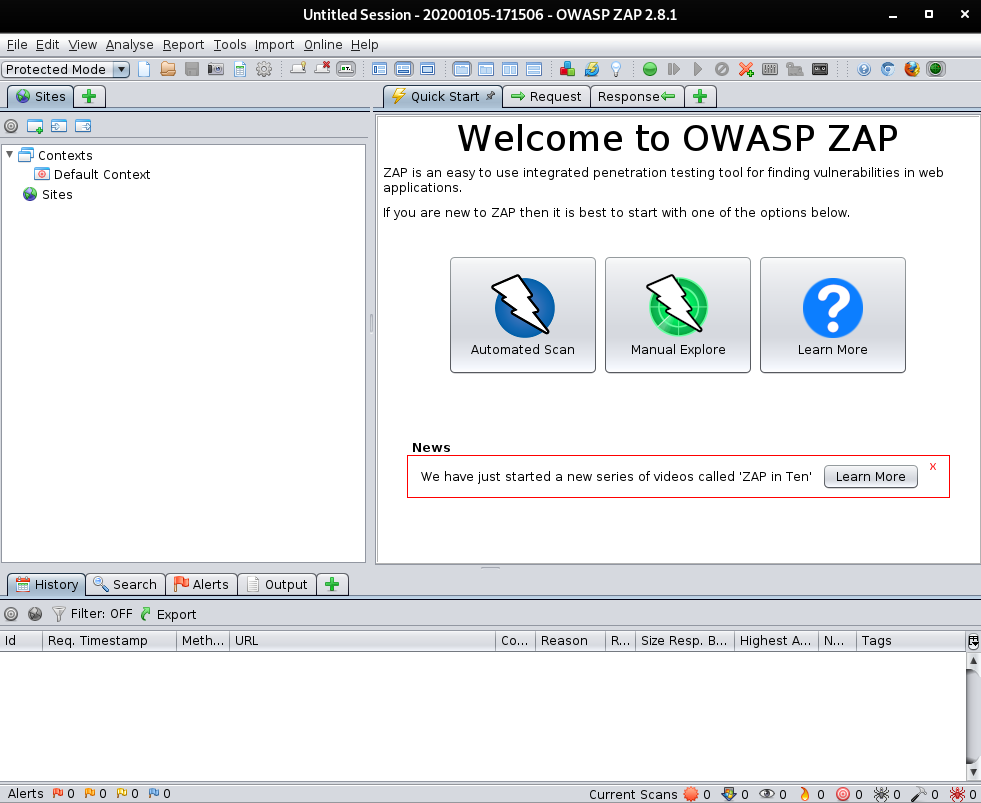Click the hammer forced browse icon in status bar
The image size is (981, 803).
click(918, 794)
